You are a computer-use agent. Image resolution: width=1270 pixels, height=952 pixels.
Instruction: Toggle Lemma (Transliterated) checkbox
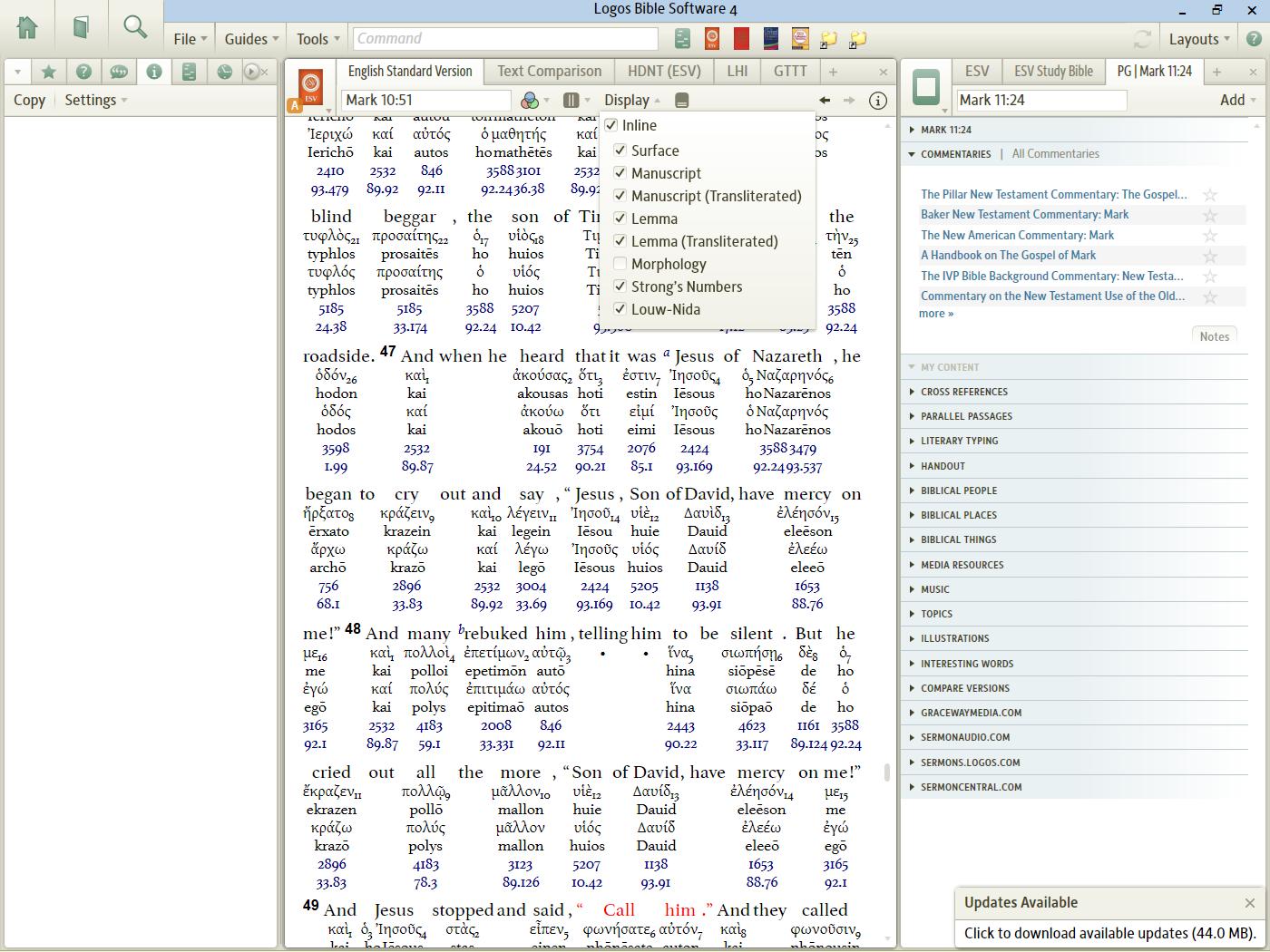coord(620,241)
